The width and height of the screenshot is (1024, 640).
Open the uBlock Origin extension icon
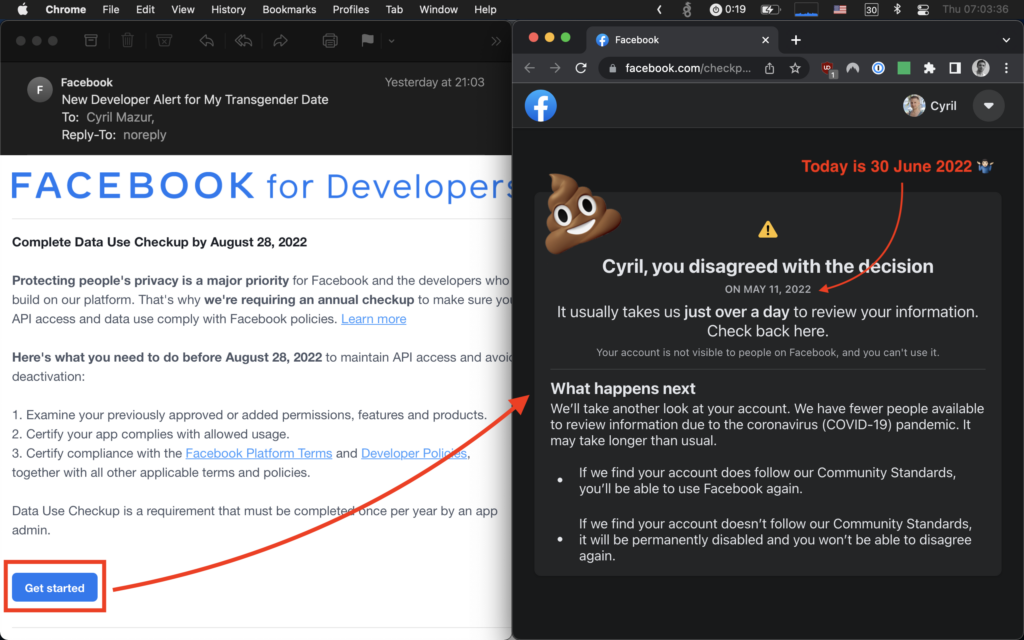point(827,69)
